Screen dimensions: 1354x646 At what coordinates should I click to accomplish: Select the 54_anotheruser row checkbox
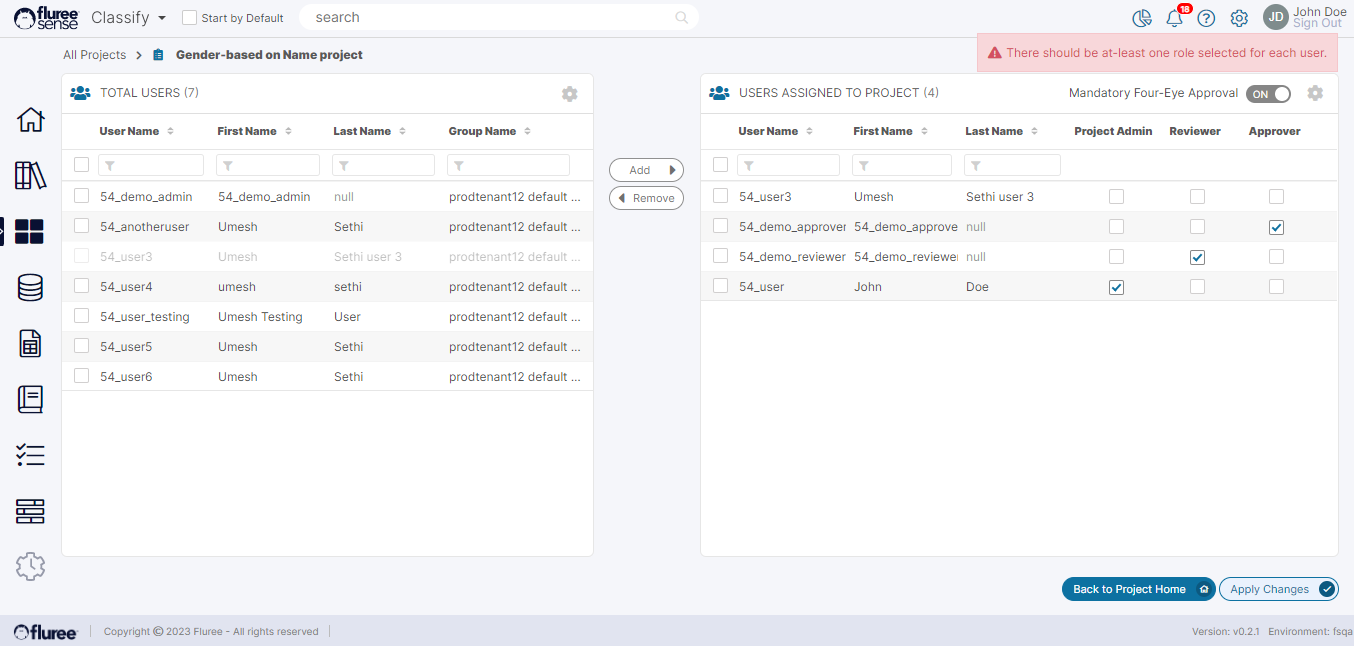tap(82, 227)
